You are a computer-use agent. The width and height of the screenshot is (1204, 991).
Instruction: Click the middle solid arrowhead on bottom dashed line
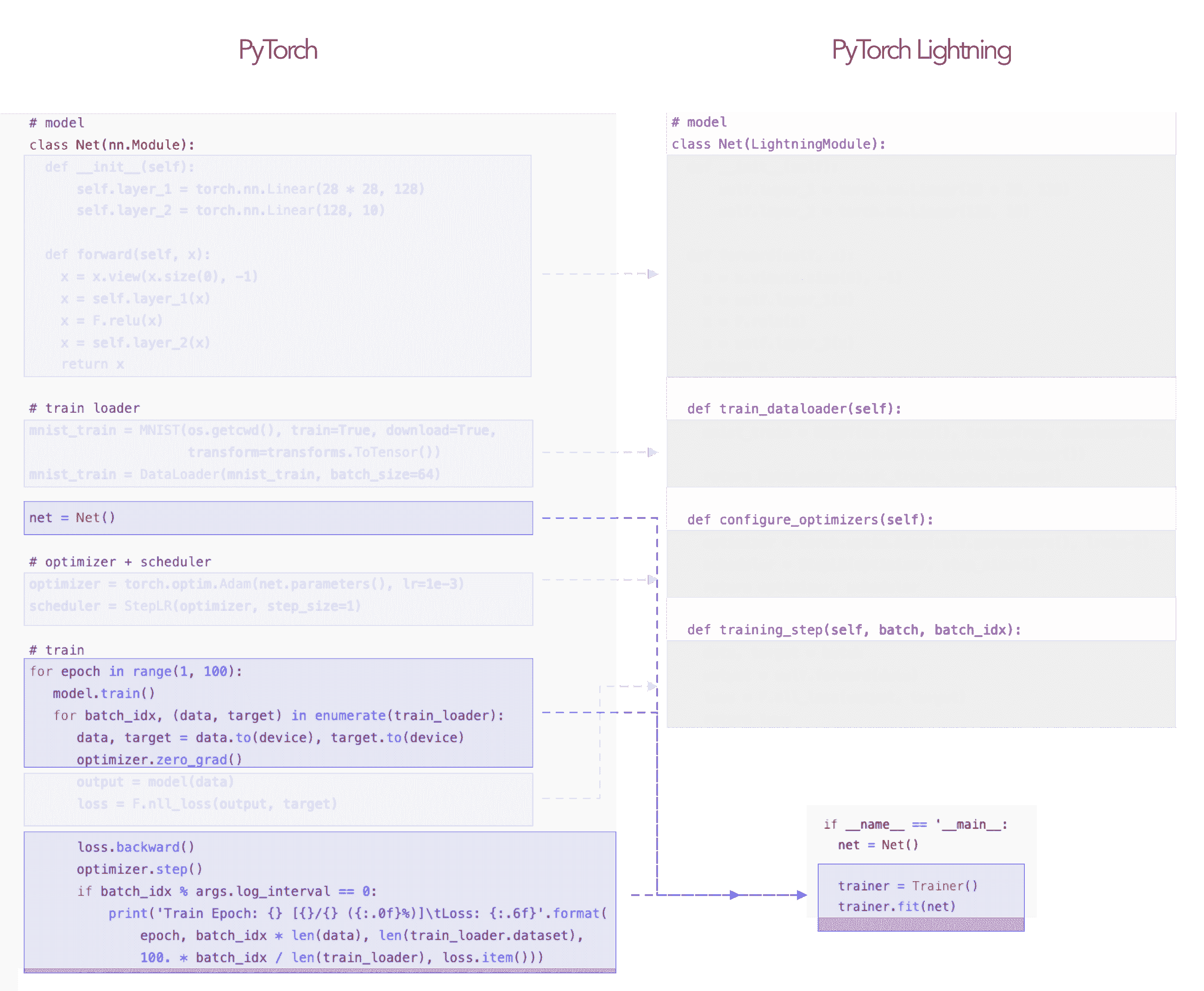(x=734, y=895)
